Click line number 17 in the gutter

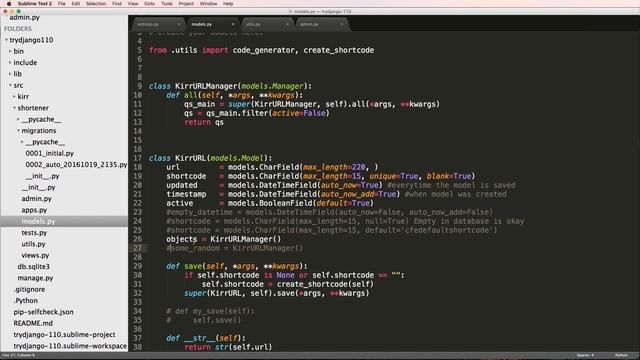point(138,158)
